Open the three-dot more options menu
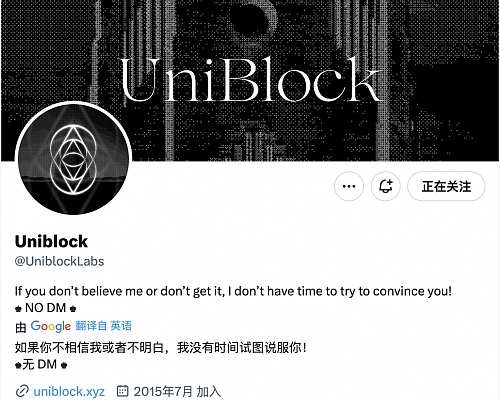Viewport: 500px width, 400px height. (x=349, y=186)
